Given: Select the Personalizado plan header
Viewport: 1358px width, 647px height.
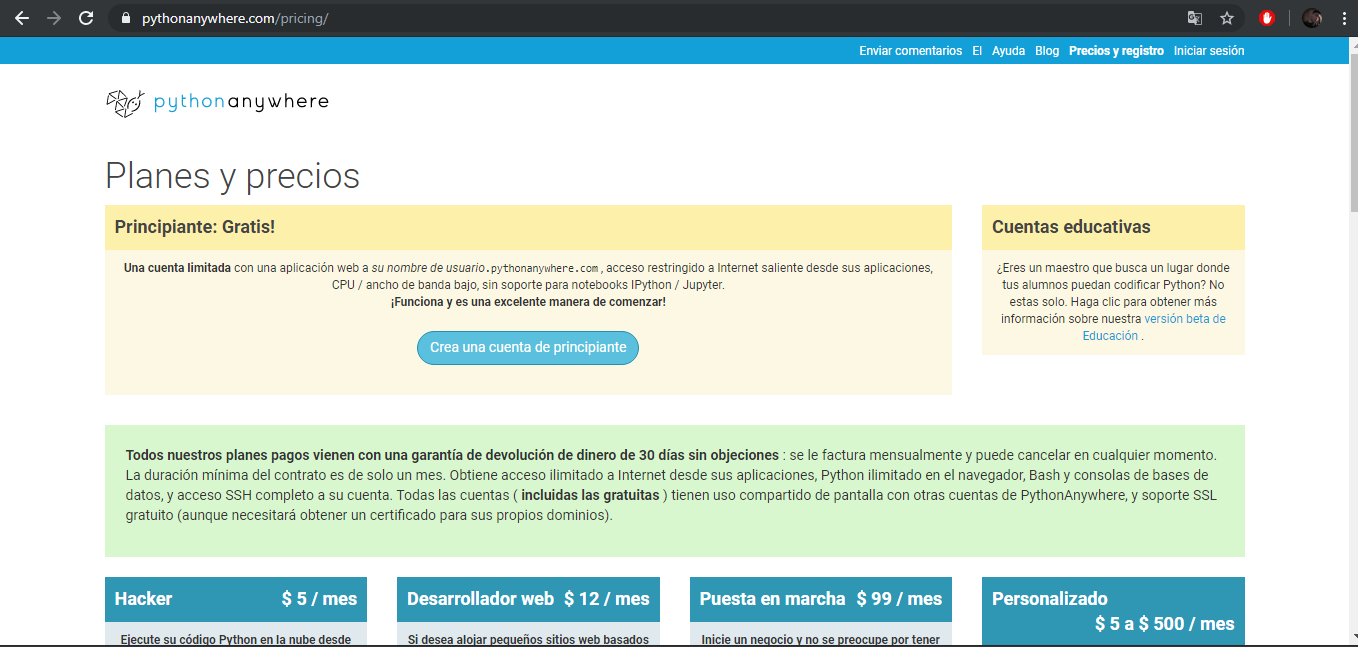Looking at the screenshot, I should pyautogui.click(x=1113, y=611).
